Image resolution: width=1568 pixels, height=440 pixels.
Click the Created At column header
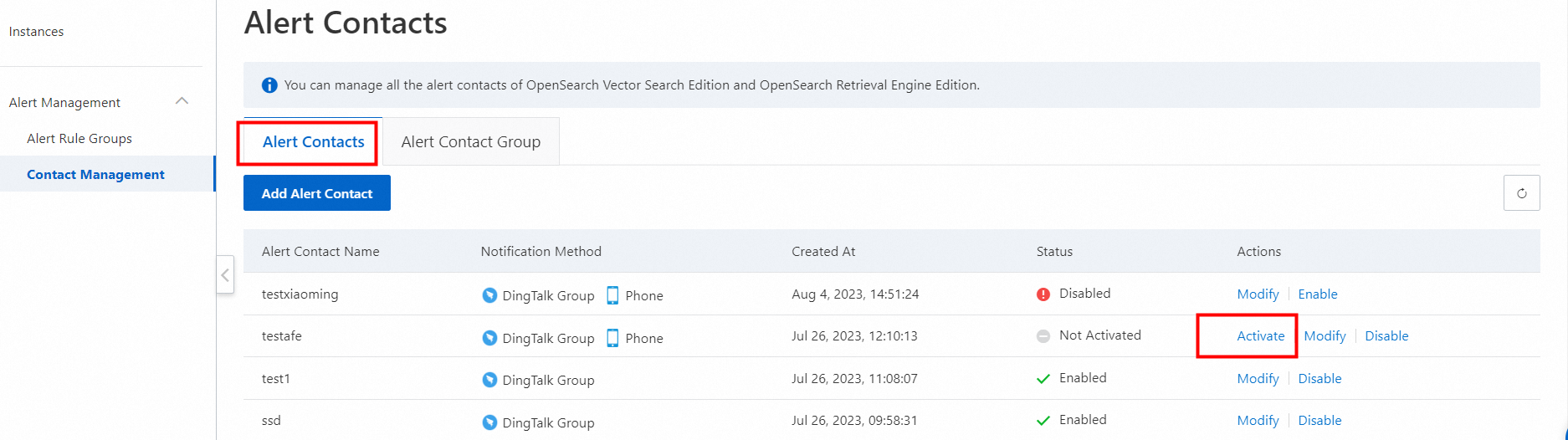(x=823, y=252)
